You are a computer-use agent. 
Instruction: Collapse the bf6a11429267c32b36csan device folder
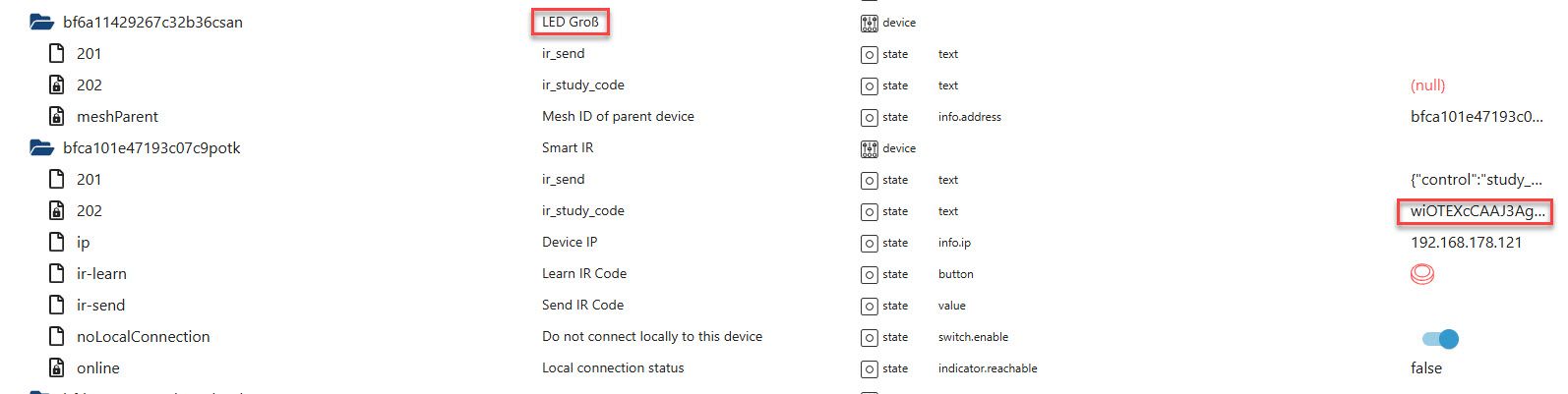41,23
